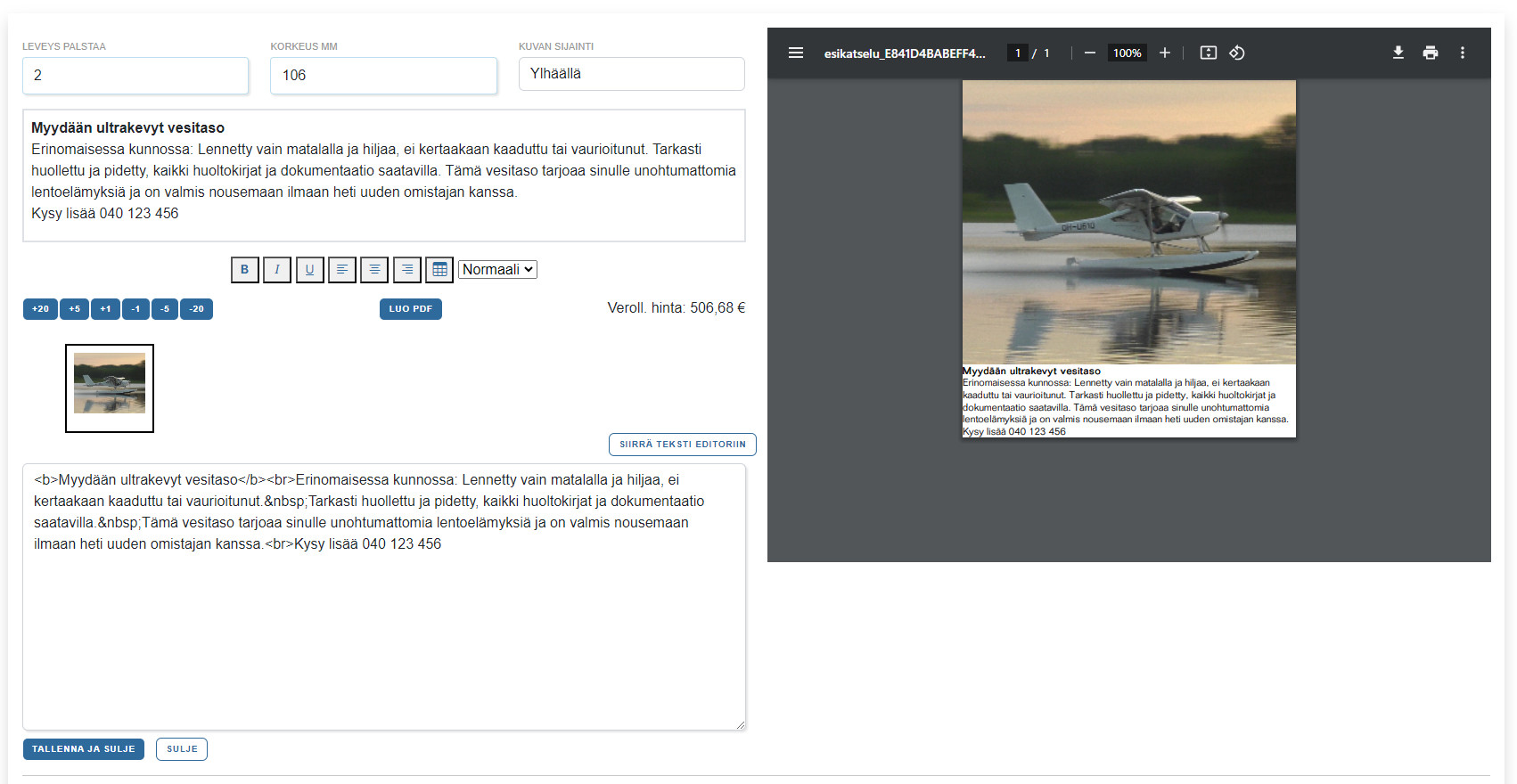Image resolution: width=1517 pixels, height=784 pixels.
Task: Focus the Korkeus mm input field
Action: (x=383, y=76)
